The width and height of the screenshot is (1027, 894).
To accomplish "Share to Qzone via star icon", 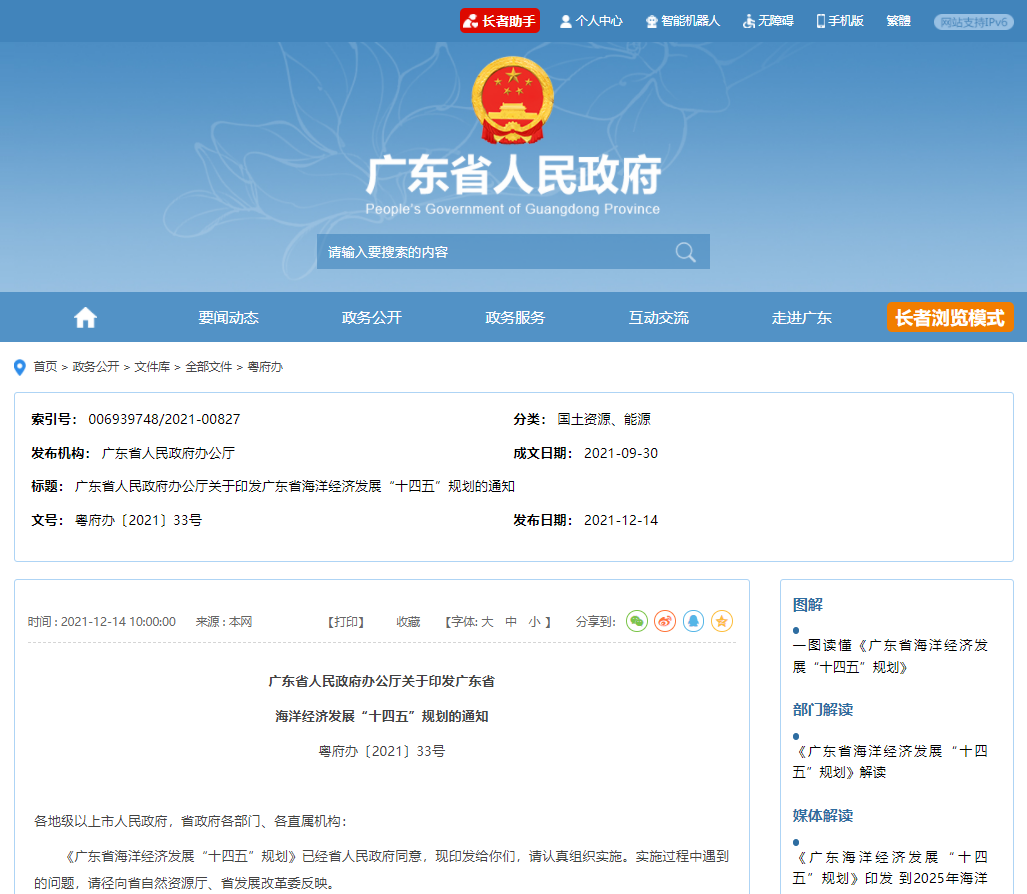I will click(x=722, y=621).
